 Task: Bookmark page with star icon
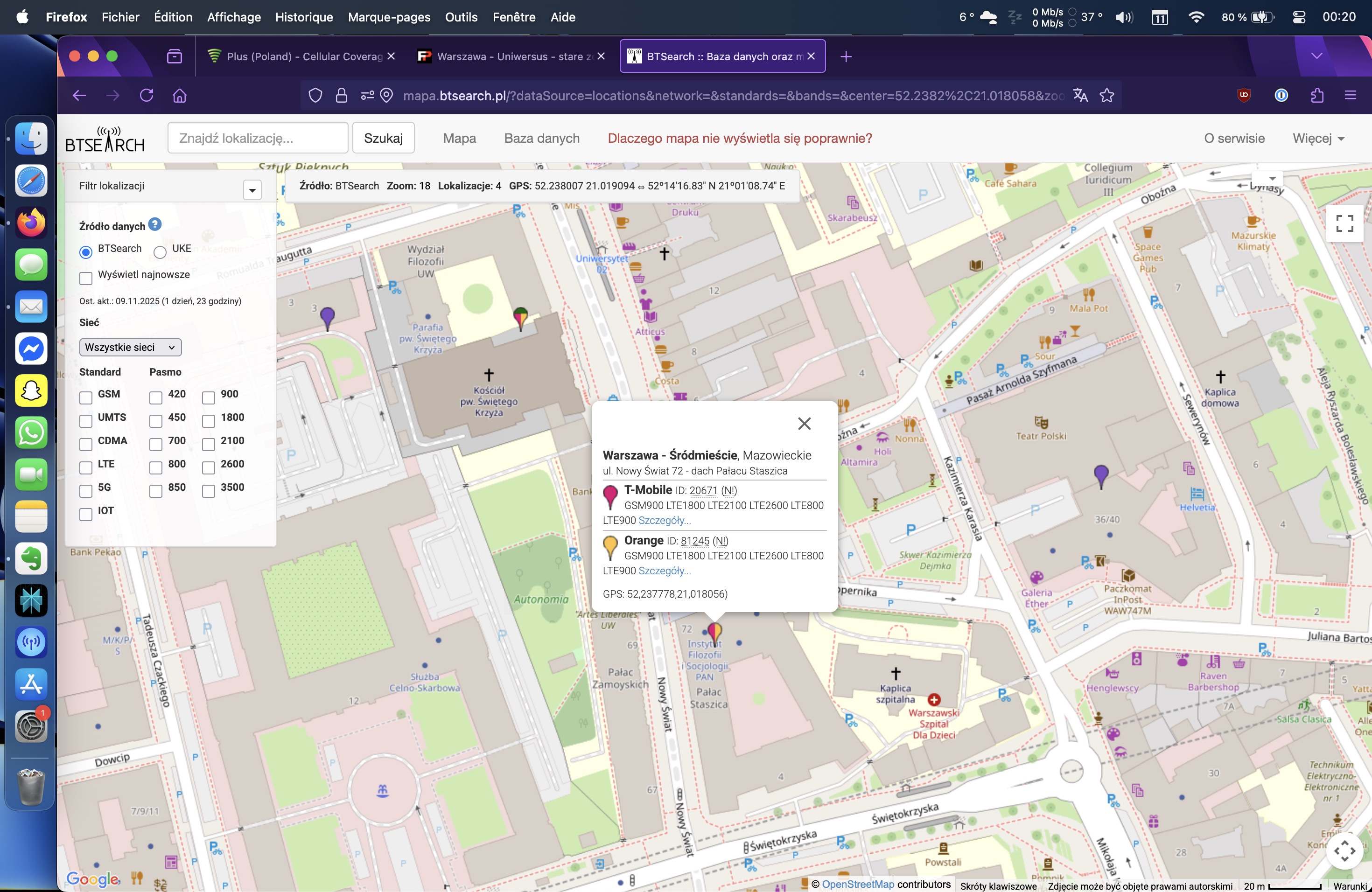(1106, 96)
